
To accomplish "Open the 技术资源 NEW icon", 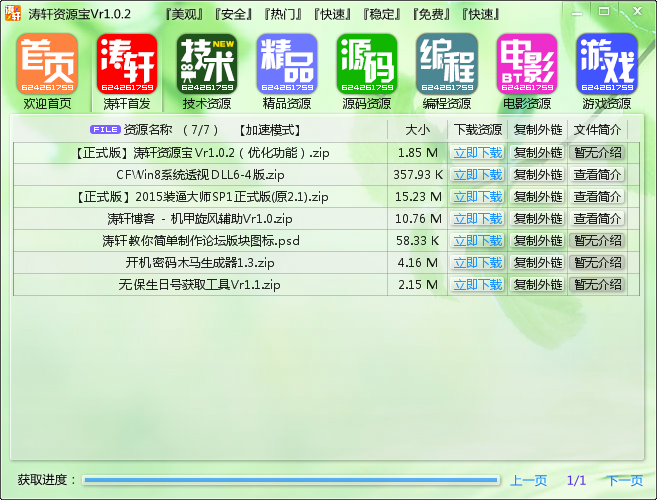I will [x=207, y=64].
